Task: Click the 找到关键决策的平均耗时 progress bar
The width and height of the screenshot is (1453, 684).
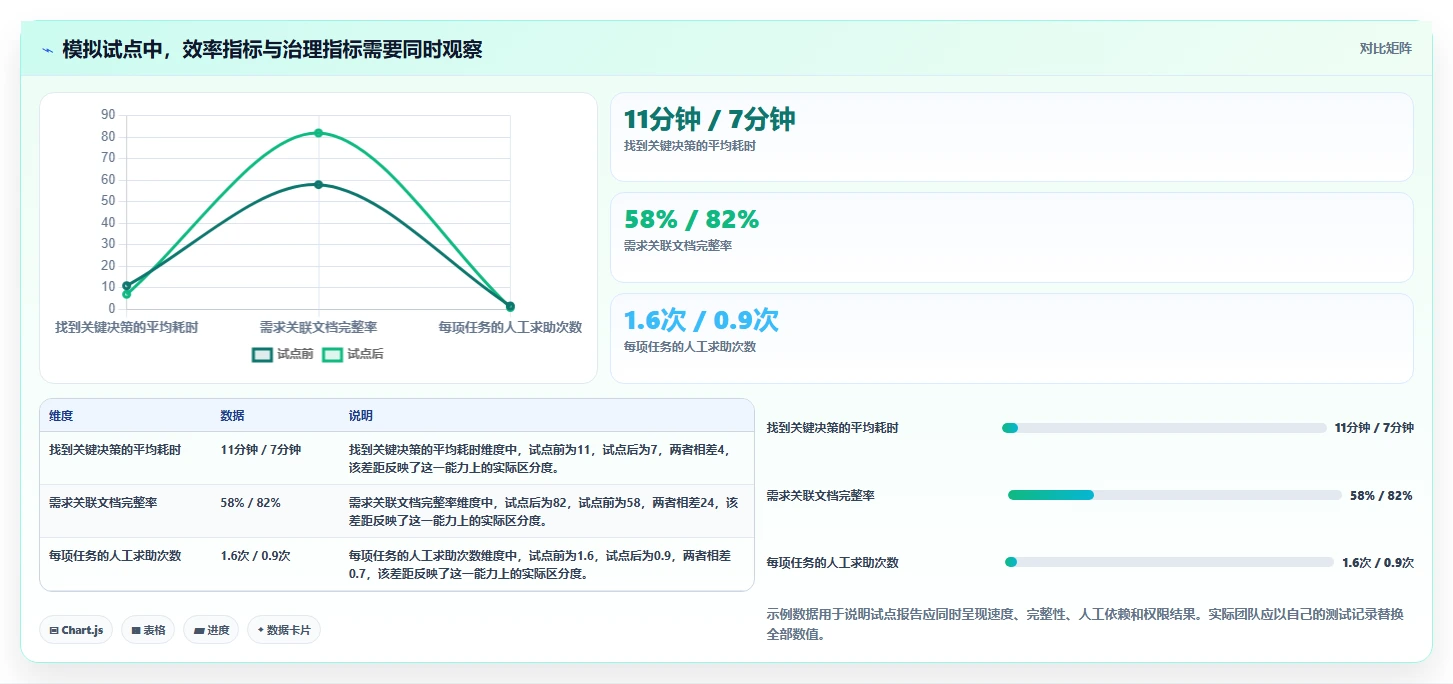Action: 1164,428
